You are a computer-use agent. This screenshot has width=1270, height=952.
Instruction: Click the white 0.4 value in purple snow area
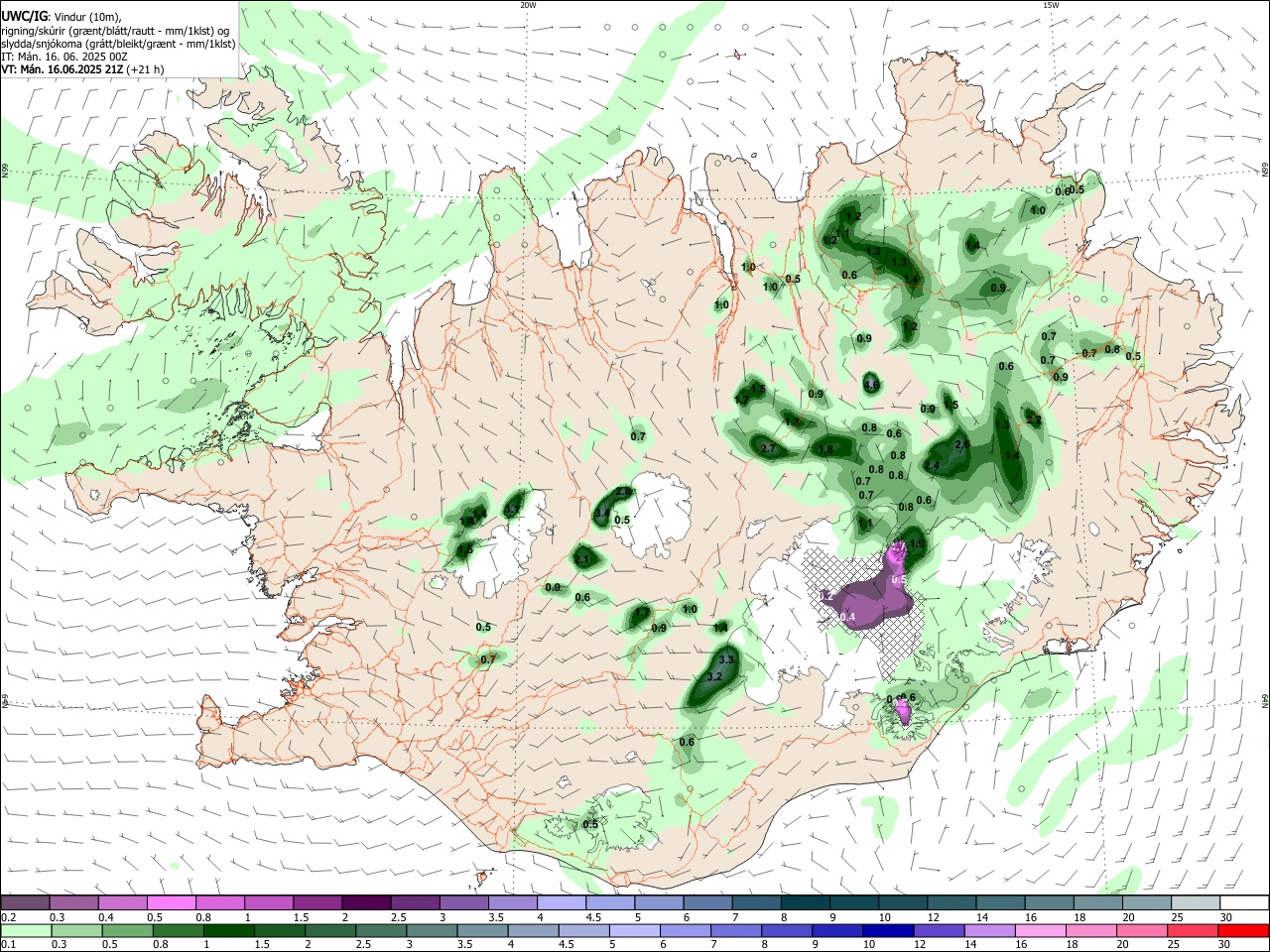click(x=847, y=618)
